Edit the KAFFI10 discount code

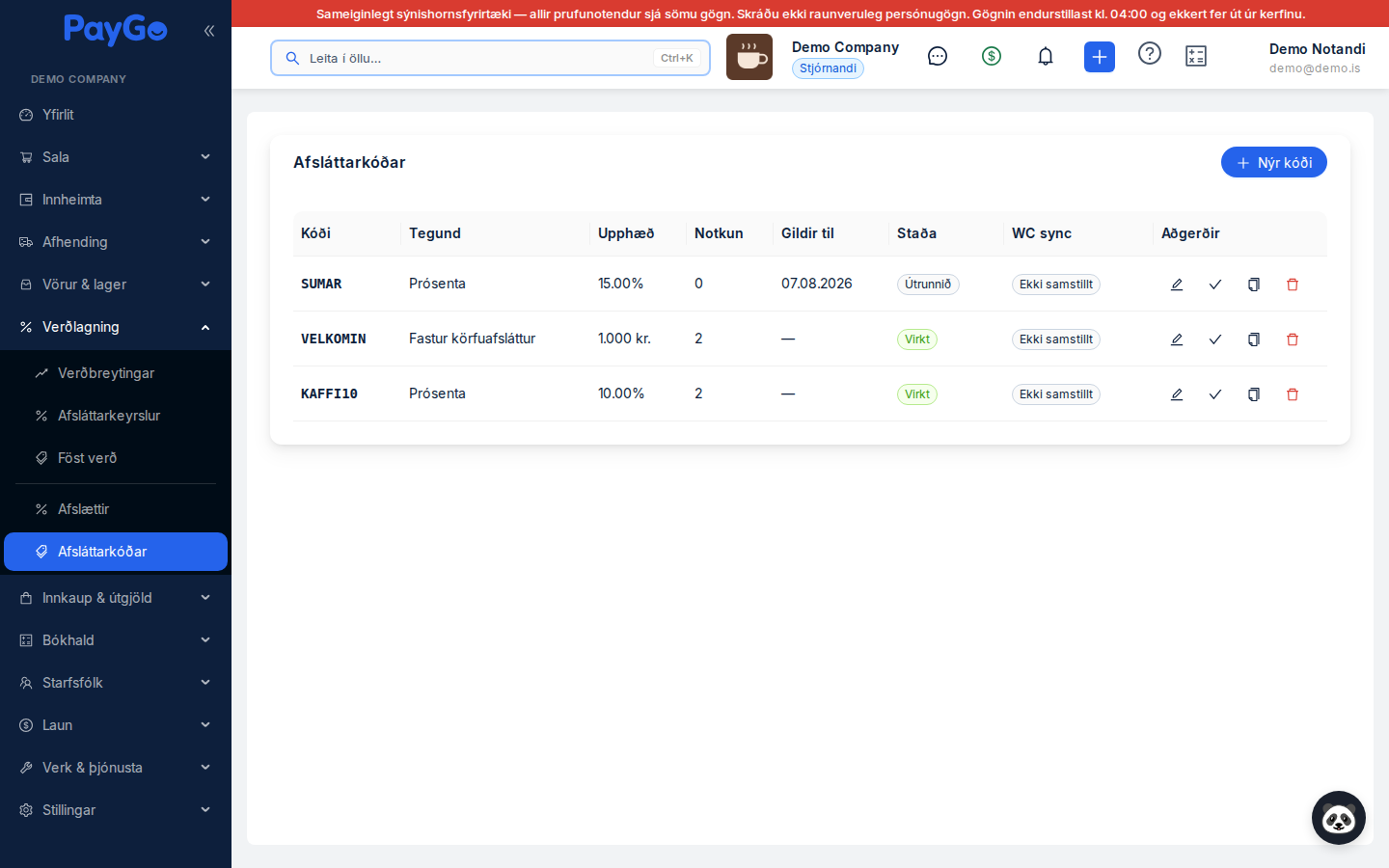tap(1177, 394)
